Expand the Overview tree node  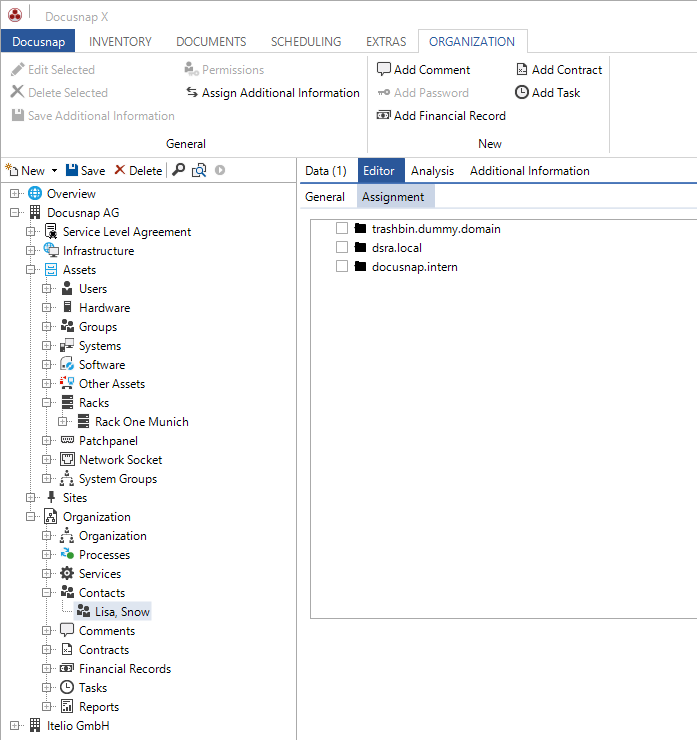[x=15, y=193]
